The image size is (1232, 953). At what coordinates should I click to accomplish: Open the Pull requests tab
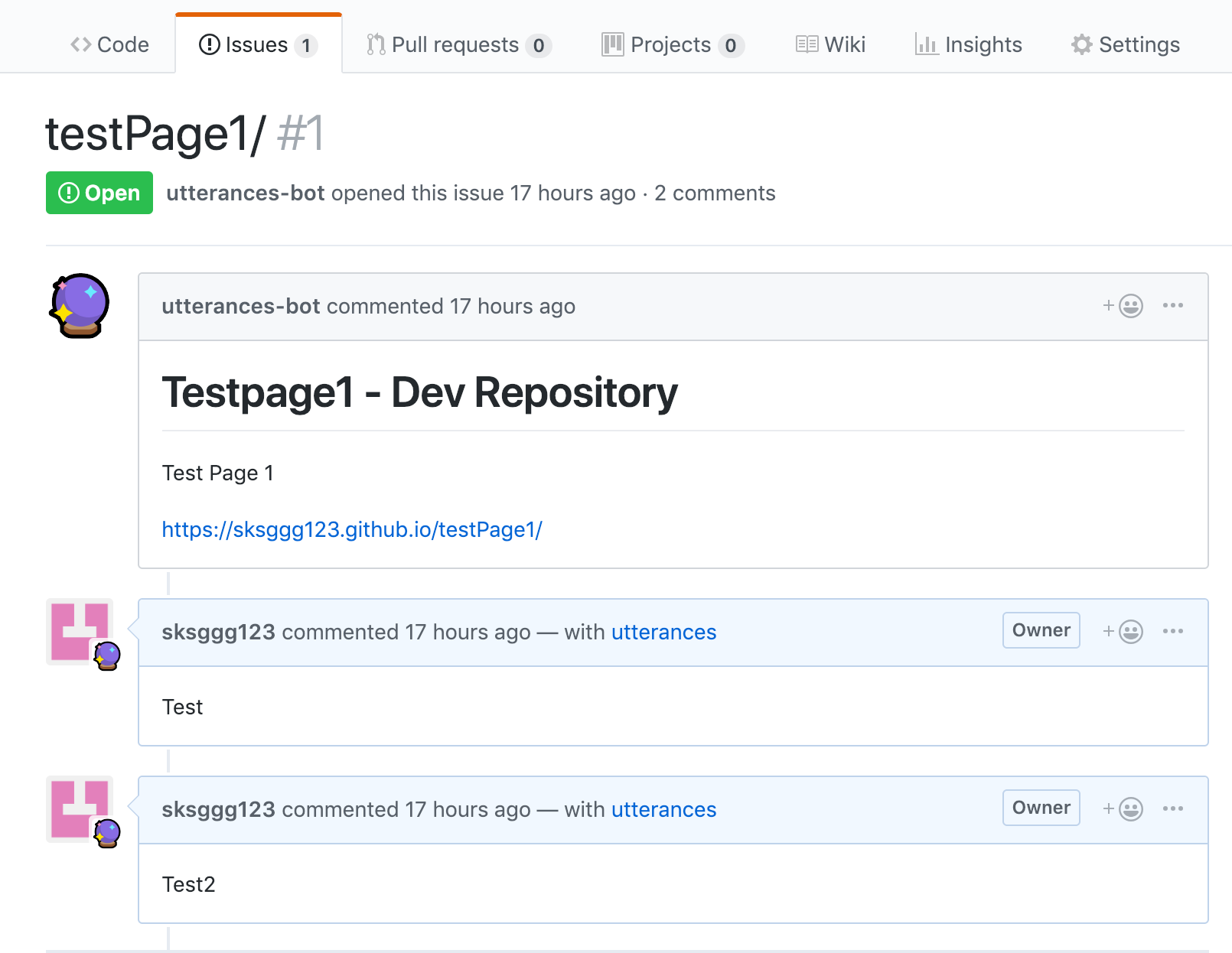(x=459, y=44)
